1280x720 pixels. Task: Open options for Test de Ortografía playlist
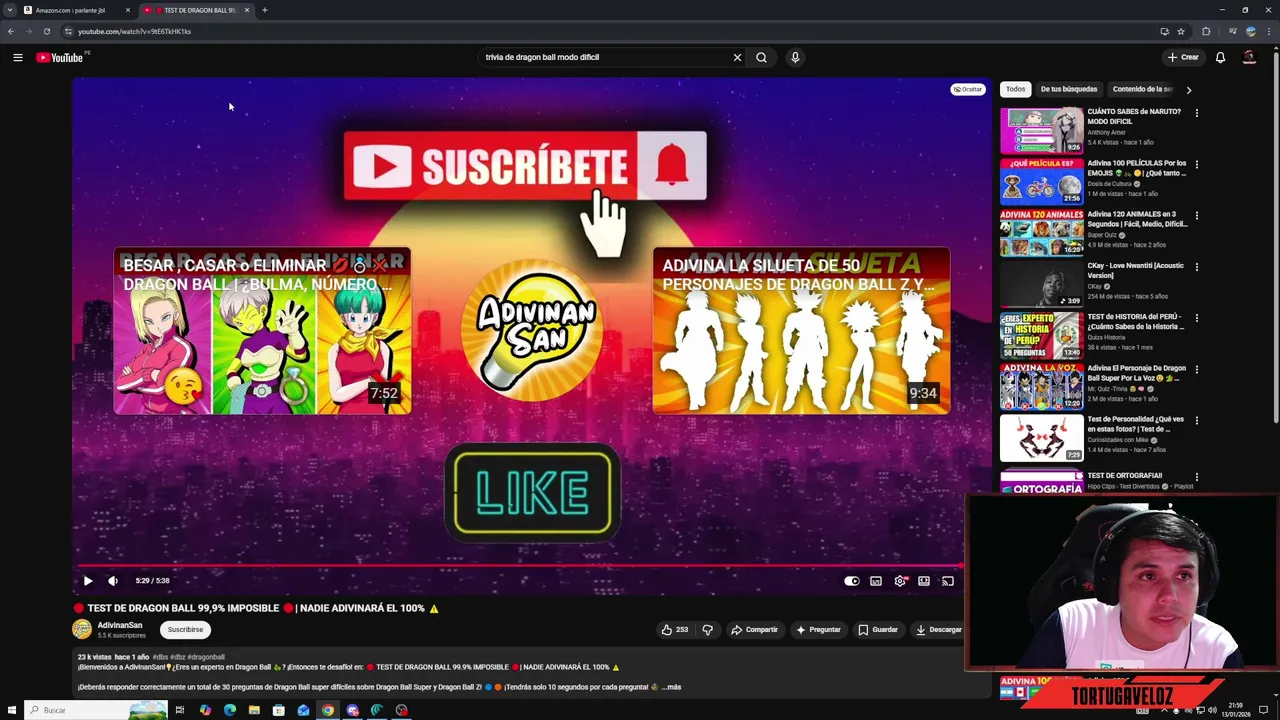(1197, 477)
